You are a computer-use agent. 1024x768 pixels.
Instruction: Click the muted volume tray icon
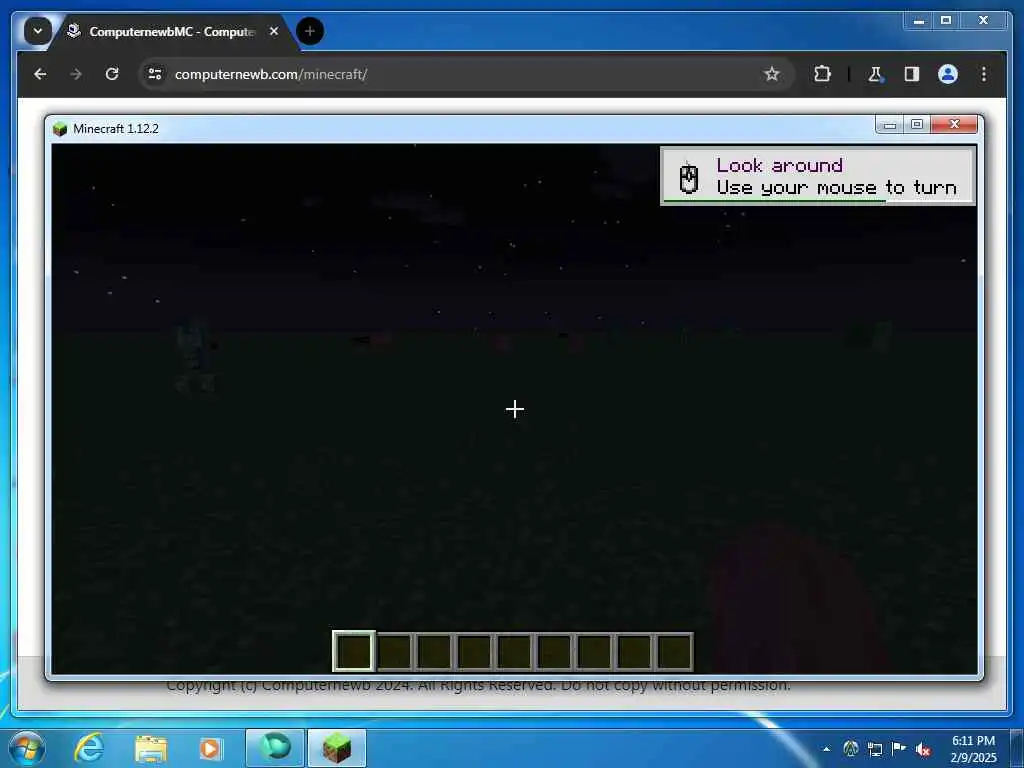pos(923,749)
